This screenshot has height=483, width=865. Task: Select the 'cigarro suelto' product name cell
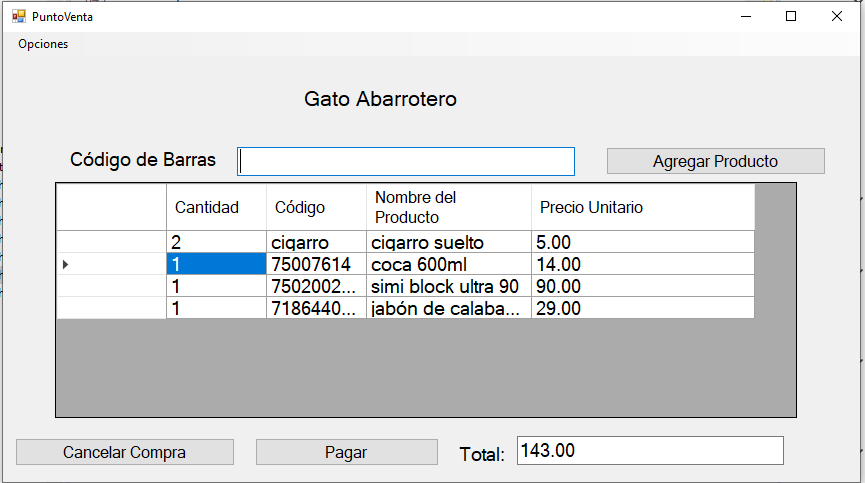pos(448,242)
